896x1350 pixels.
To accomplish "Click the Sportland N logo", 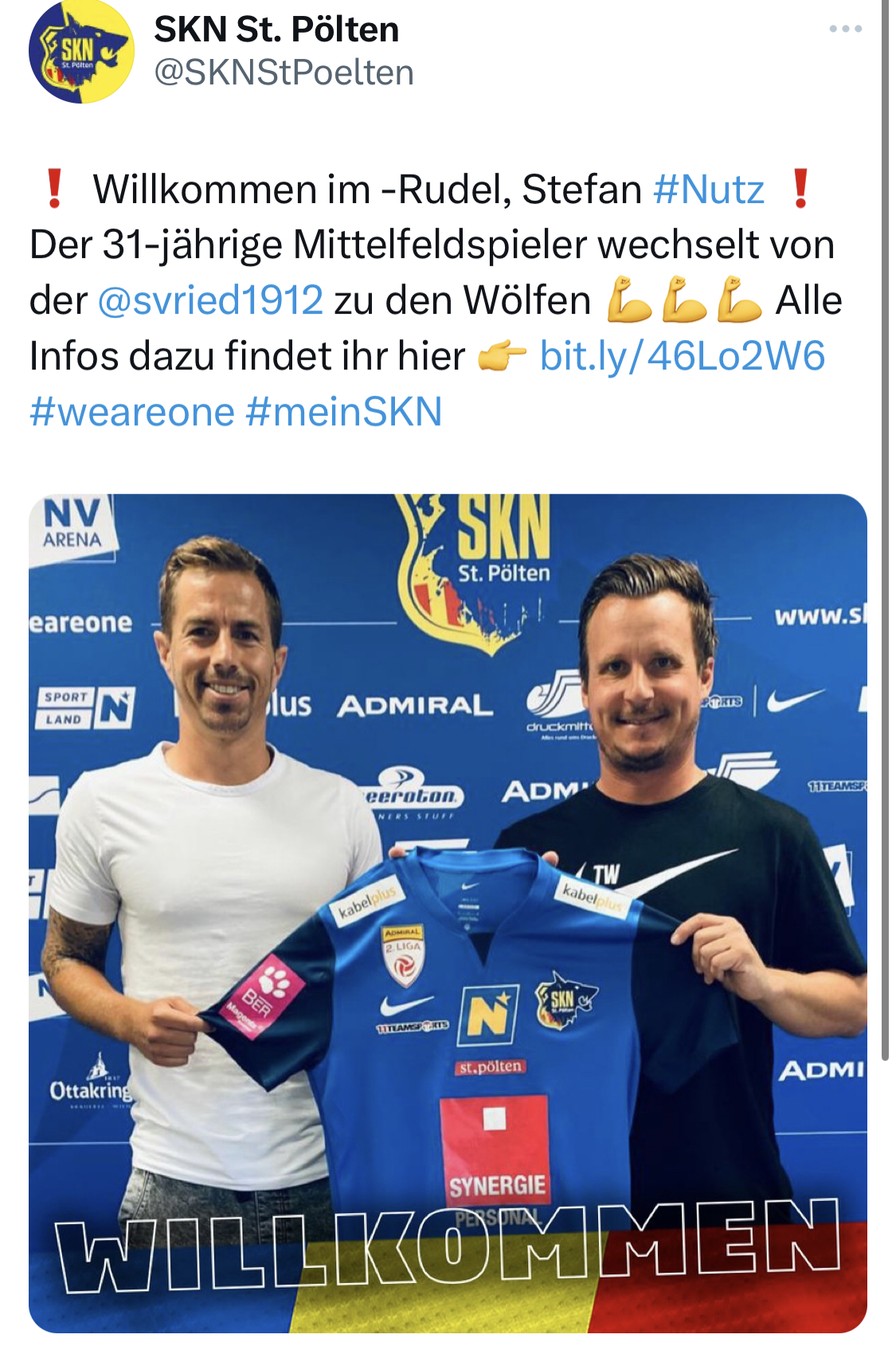I will pos(88,707).
